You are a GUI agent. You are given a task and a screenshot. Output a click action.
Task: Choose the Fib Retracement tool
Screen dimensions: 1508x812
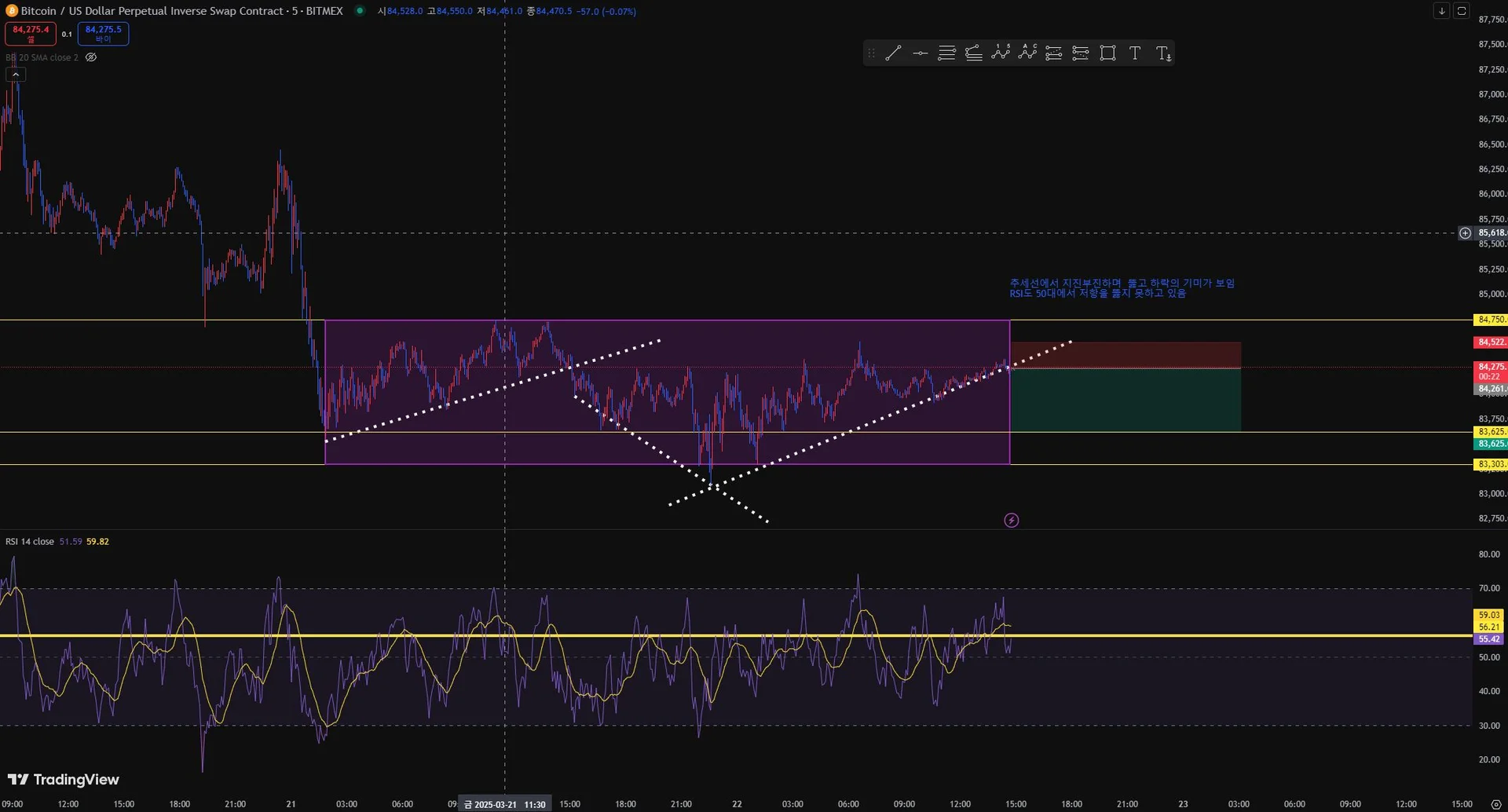947,53
